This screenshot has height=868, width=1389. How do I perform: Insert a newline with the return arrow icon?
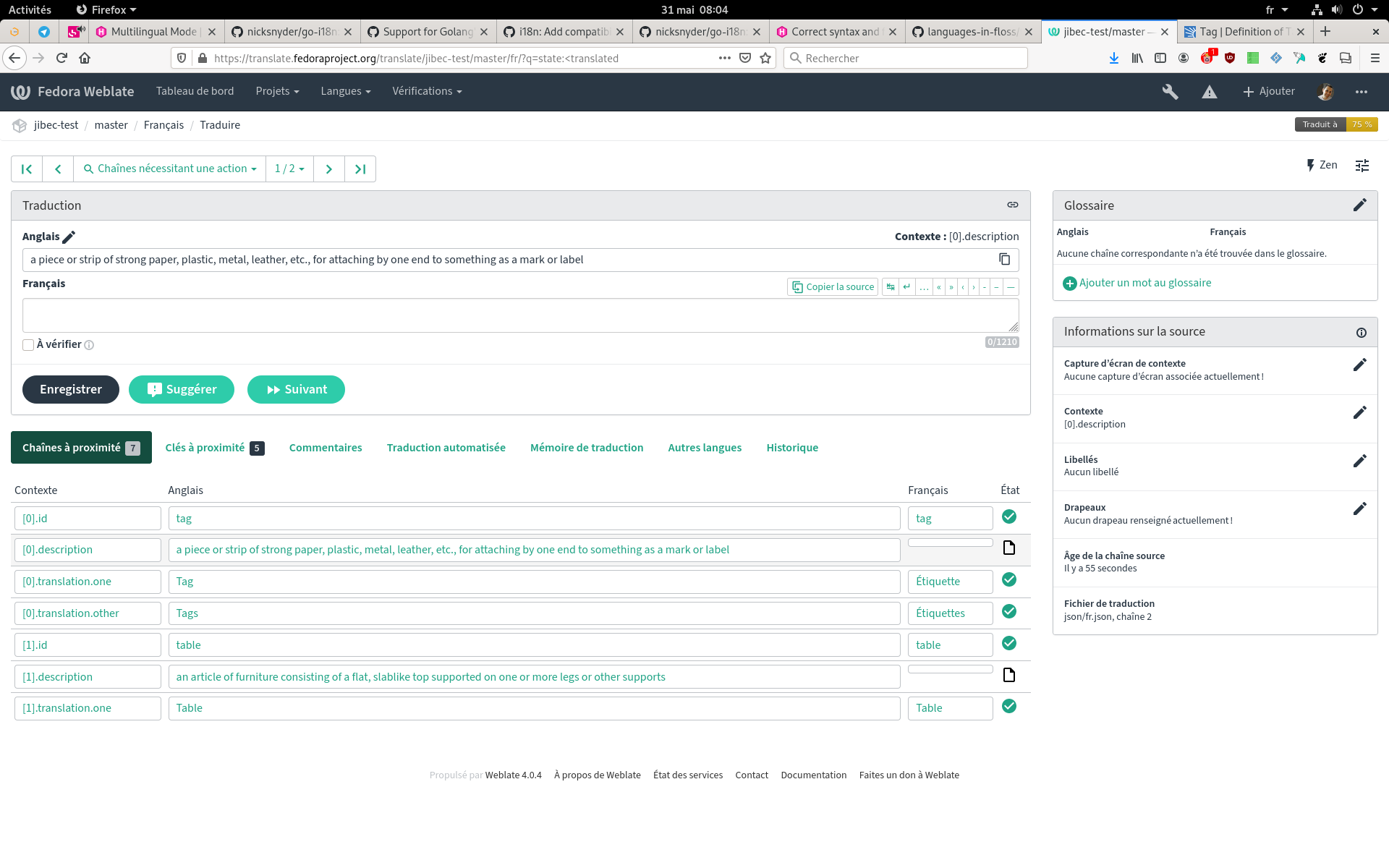(x=906, y=286)
